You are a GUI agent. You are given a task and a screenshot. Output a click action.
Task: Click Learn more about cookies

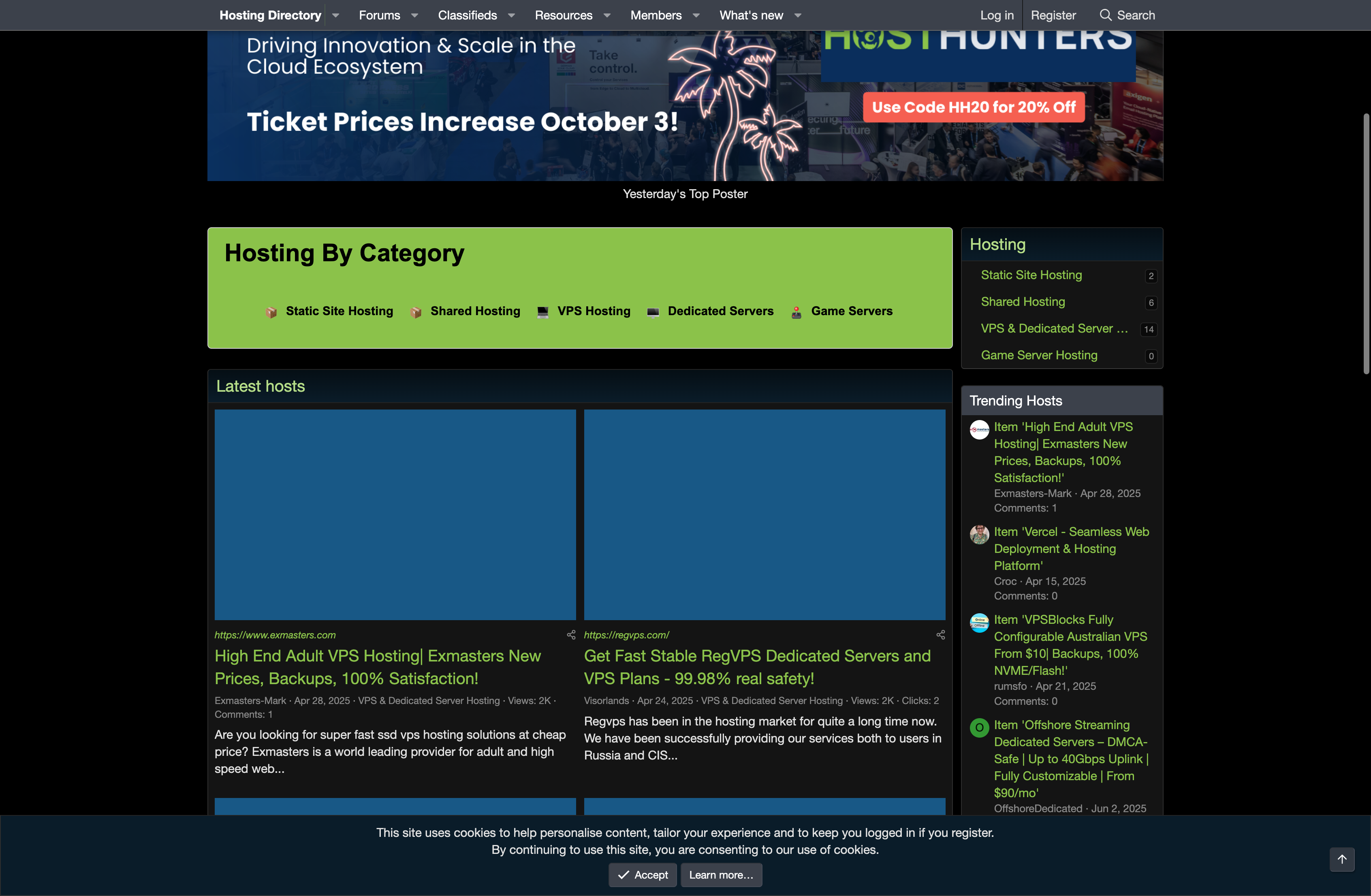(x=721, y=875)
